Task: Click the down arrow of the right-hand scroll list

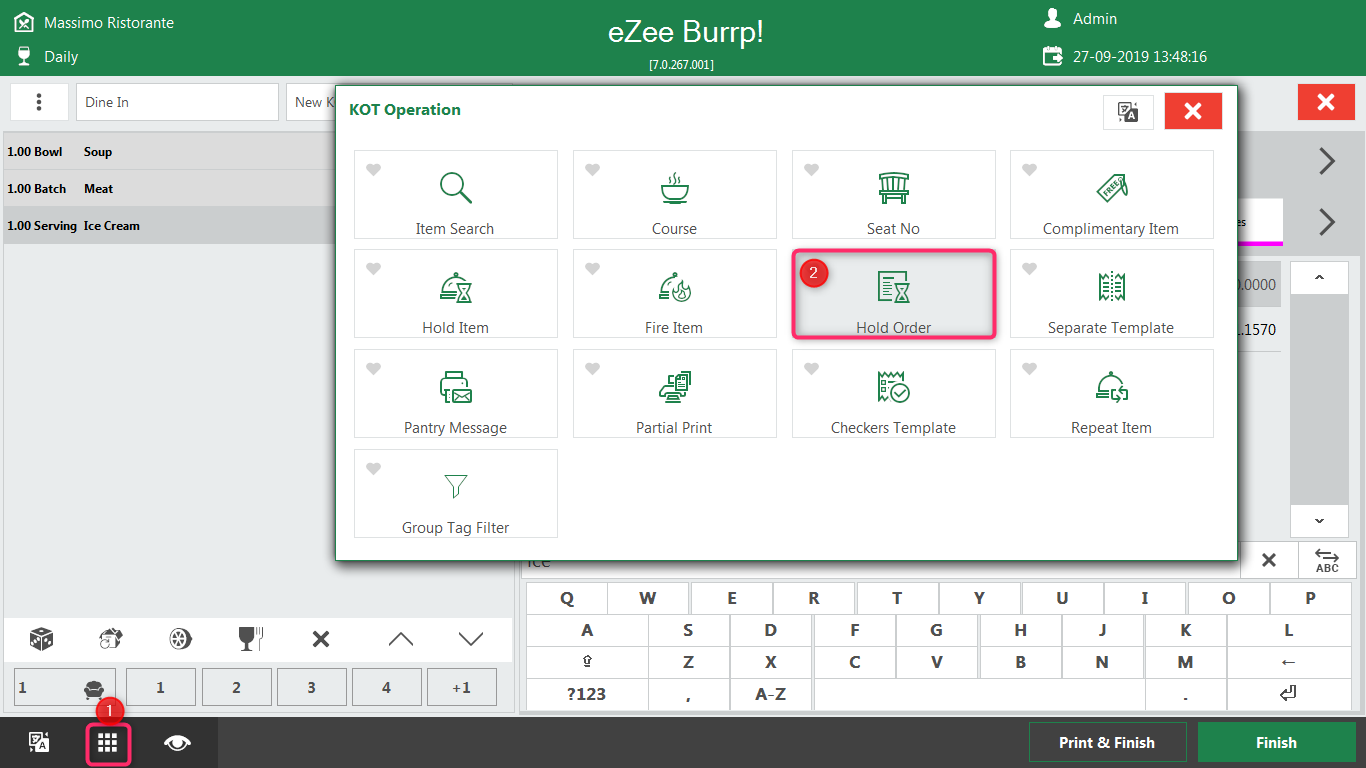Action: (1319, 520)
